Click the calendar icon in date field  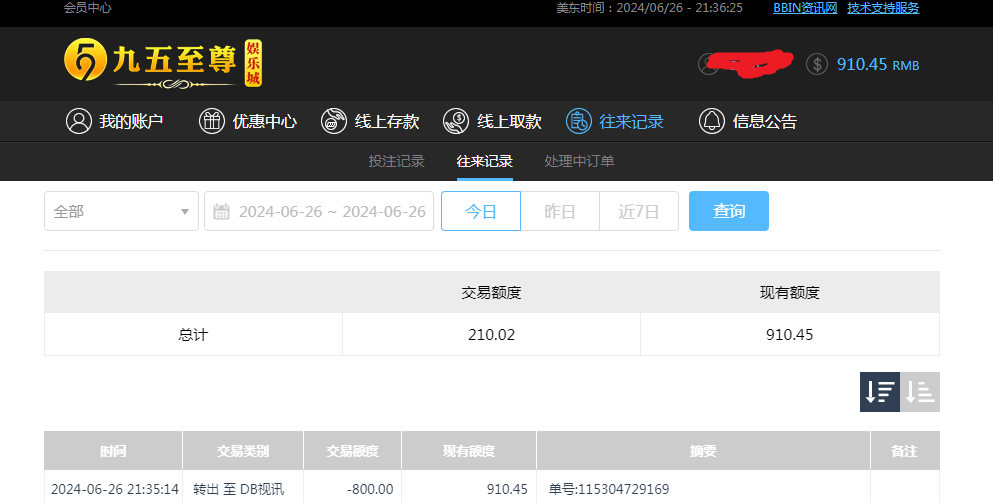click(222, 212)
